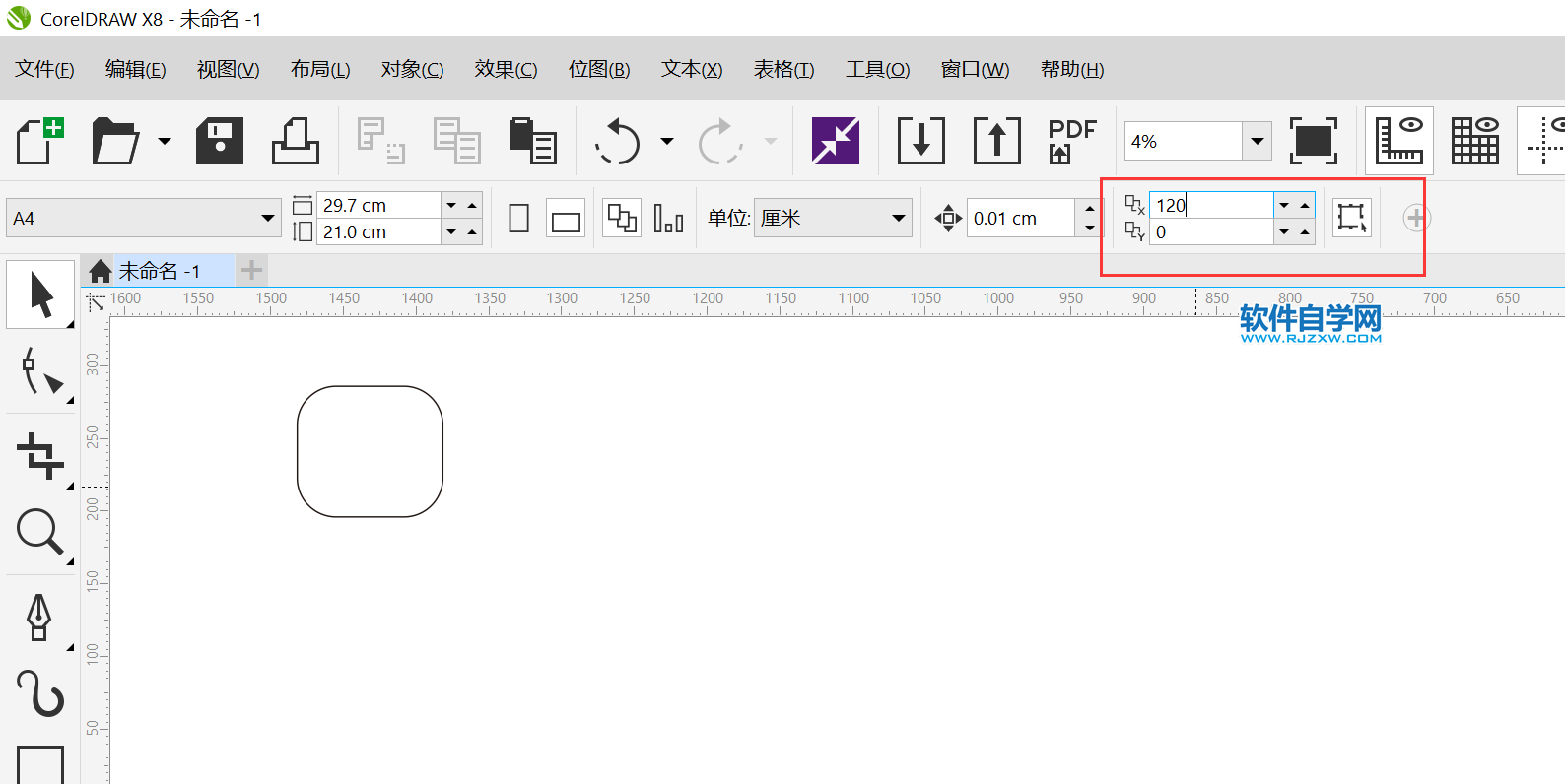The width and height of the screenshot is (1565, 784).
Task: Click the New document icon
Action: point(39,141)
